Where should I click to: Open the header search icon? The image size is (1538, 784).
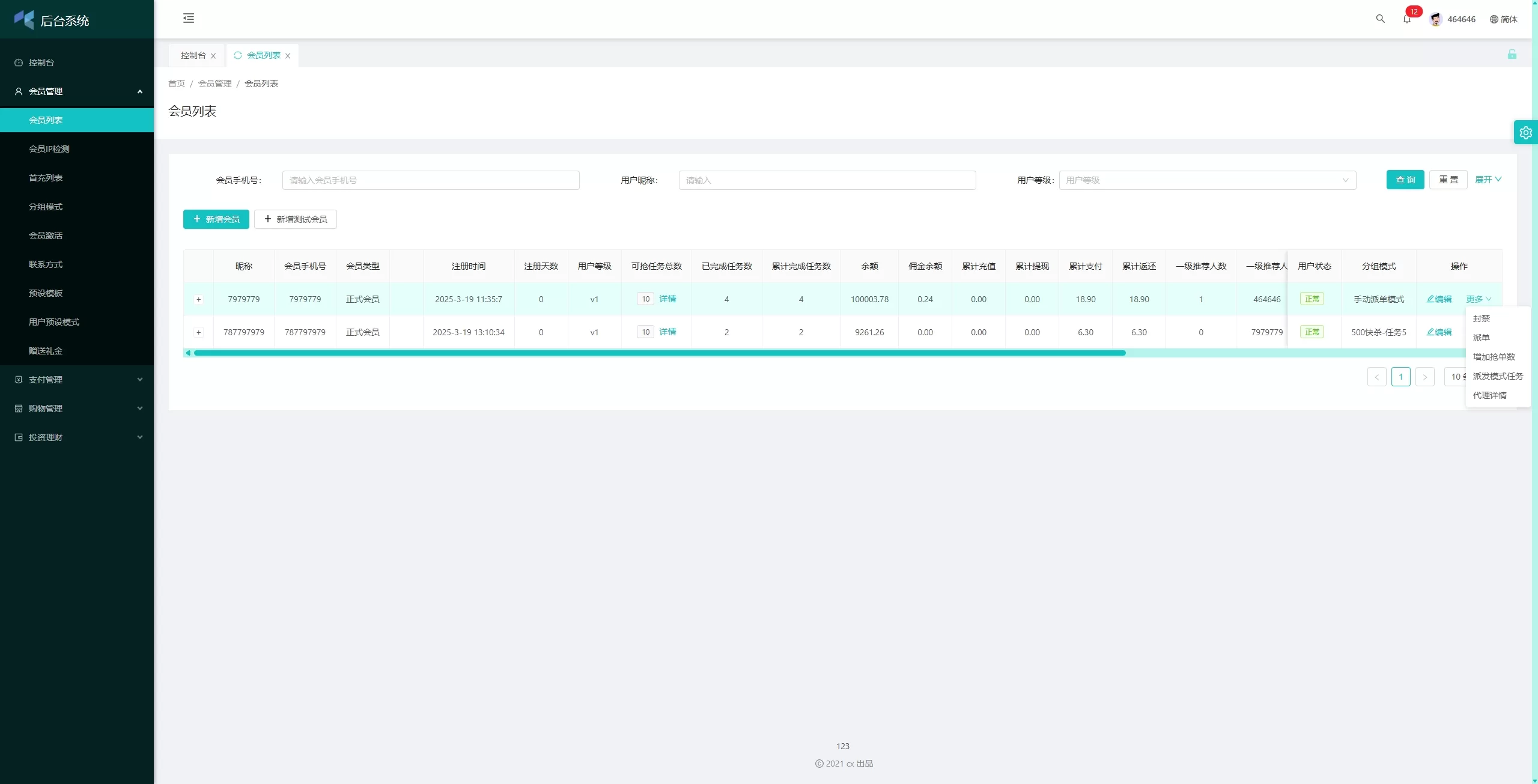1380,19
